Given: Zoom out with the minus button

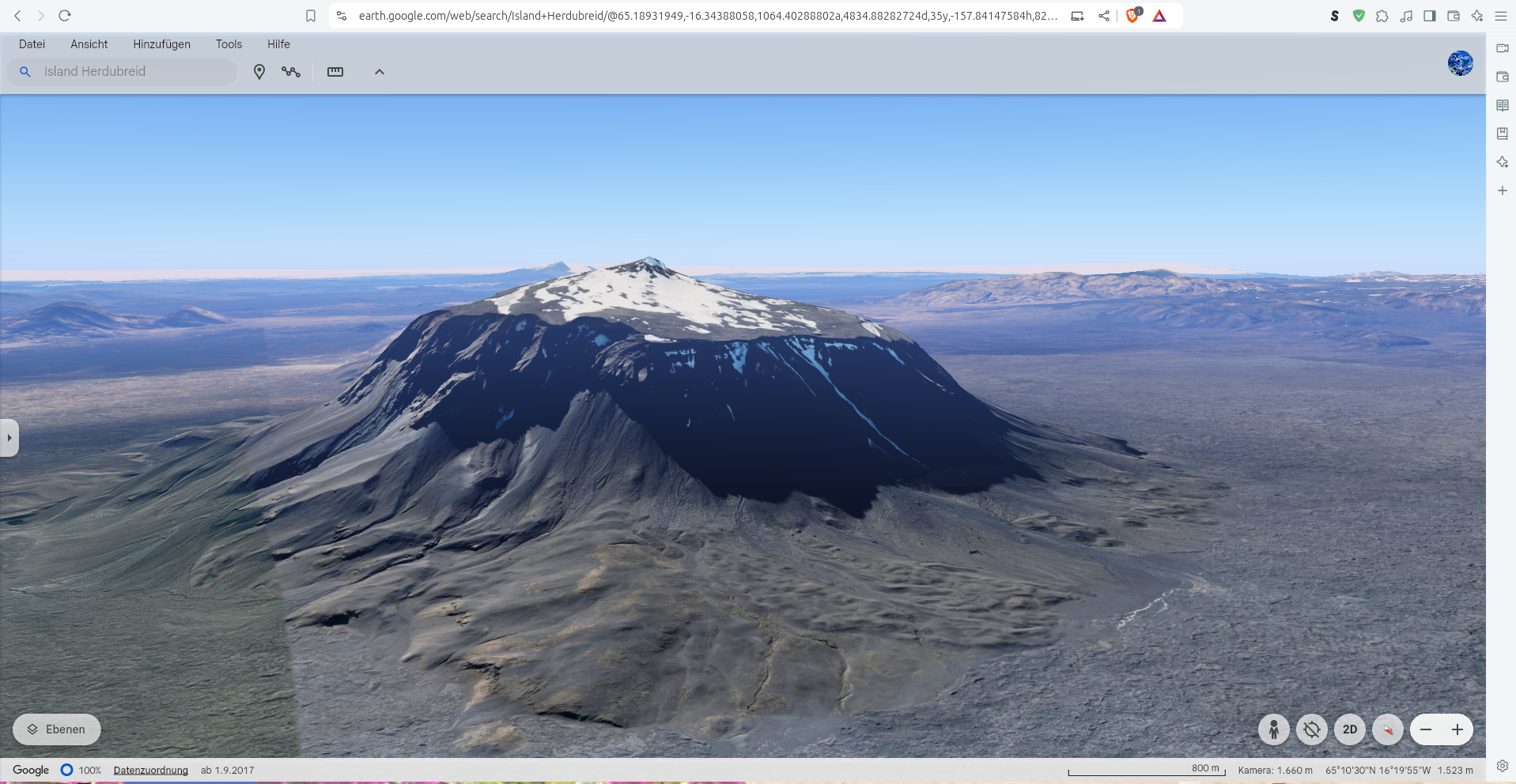Looking at the screenshot, I should [1426, 729].
